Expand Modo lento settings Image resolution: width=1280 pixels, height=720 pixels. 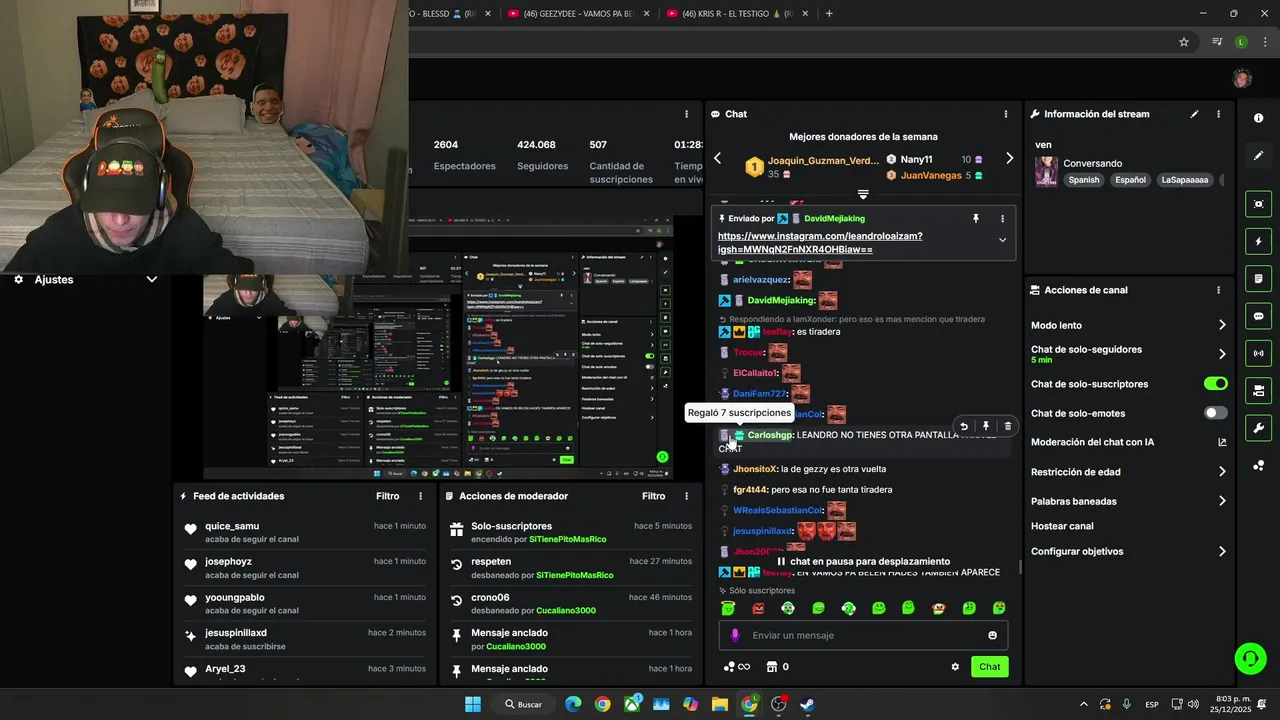coord(1222,325)
